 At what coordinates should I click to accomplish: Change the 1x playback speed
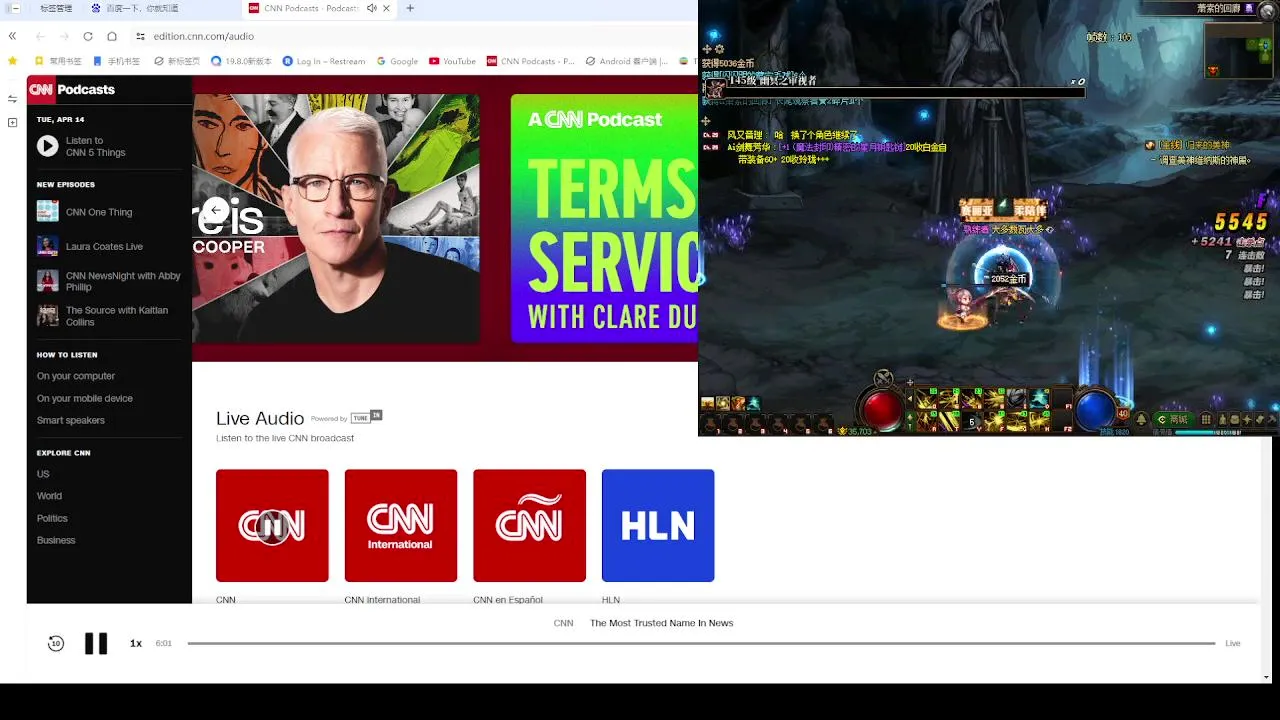click(x=136, y=644)
